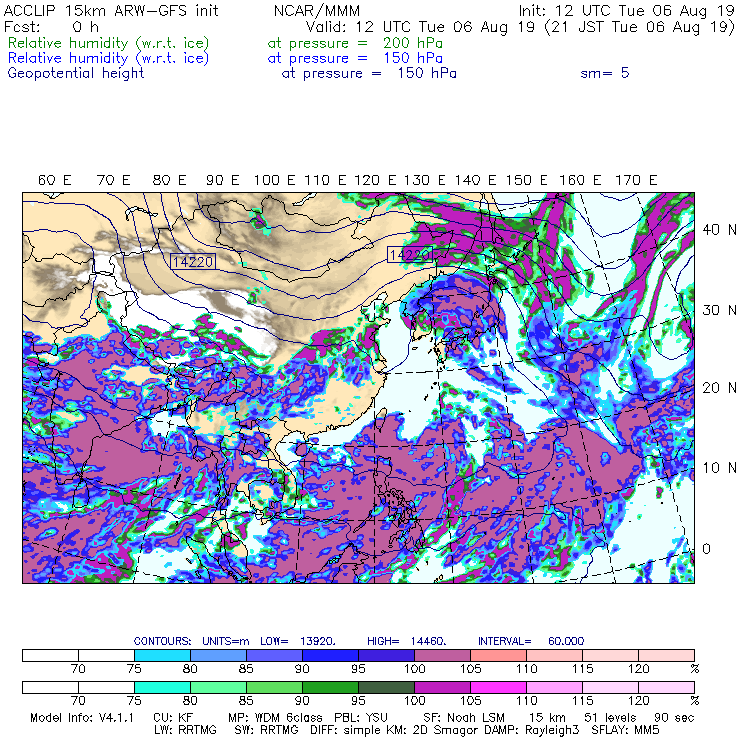Viewport: 740px width, 740px height.
Task: Click the "NCAR/MMM" header text
Action: click(317, 10)
